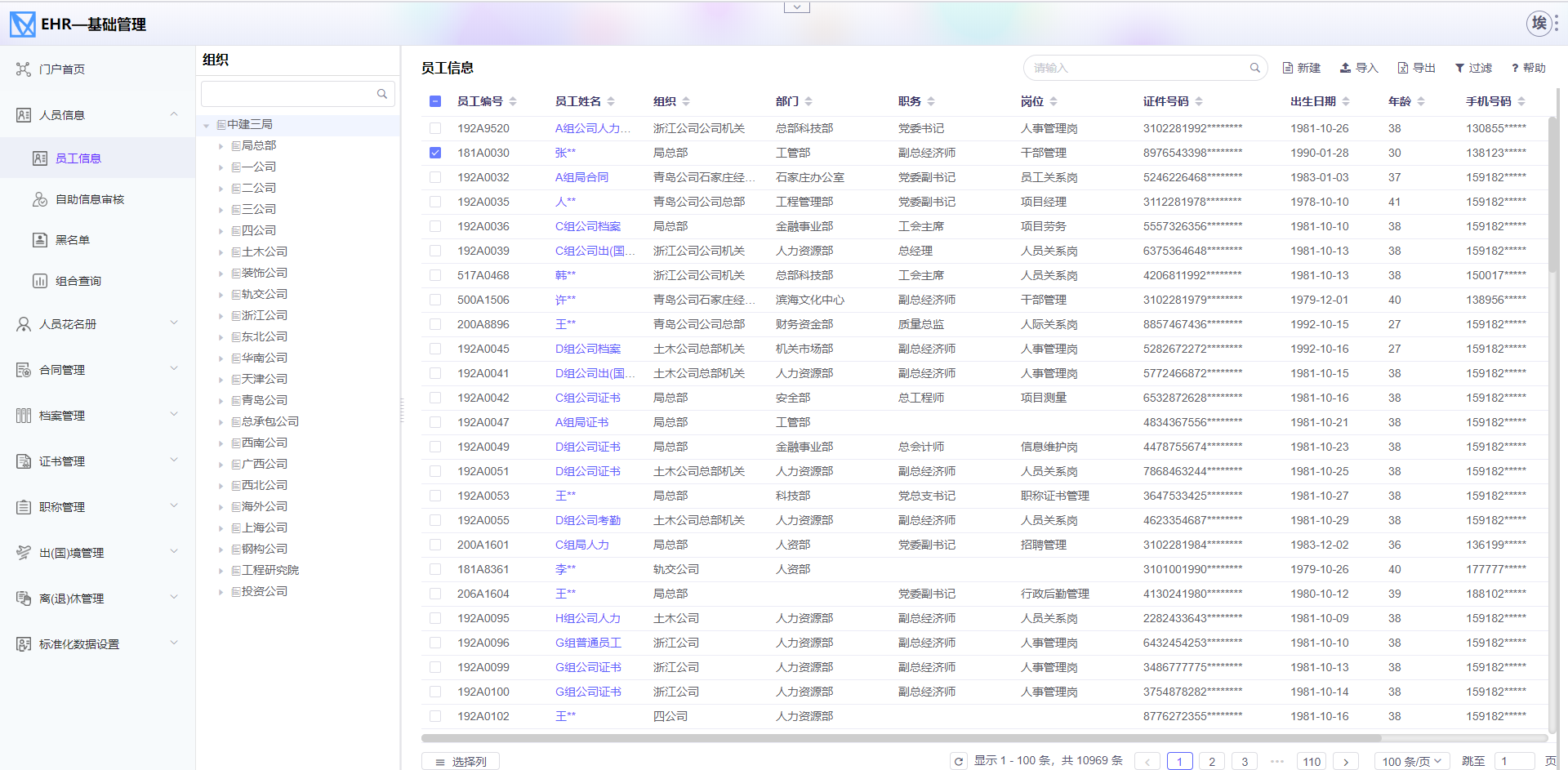Click the 档案管理 sidebar icon

click(x=24, y=416)
